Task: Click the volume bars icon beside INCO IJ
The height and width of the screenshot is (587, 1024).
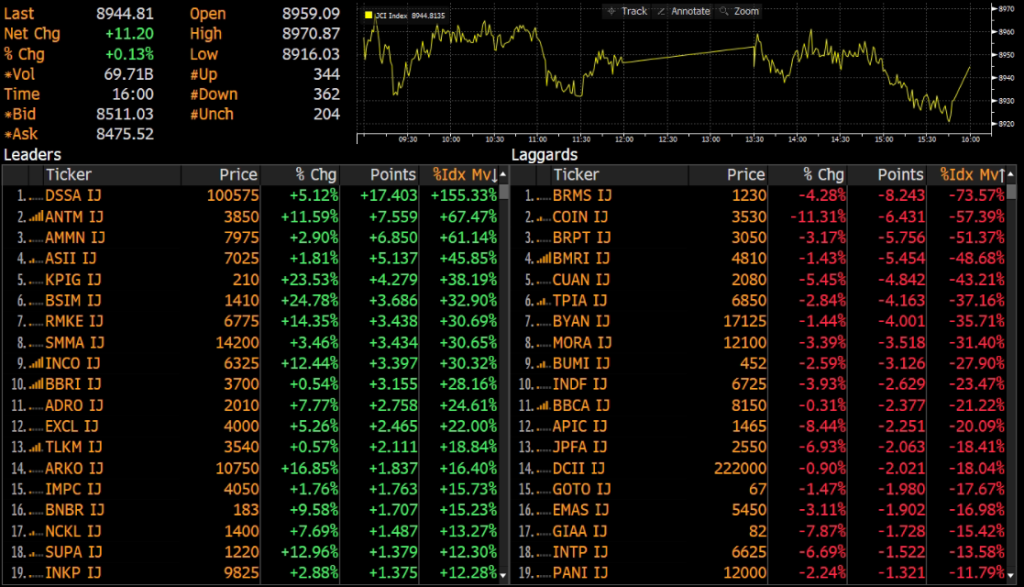Action: (x=33, y=364)
